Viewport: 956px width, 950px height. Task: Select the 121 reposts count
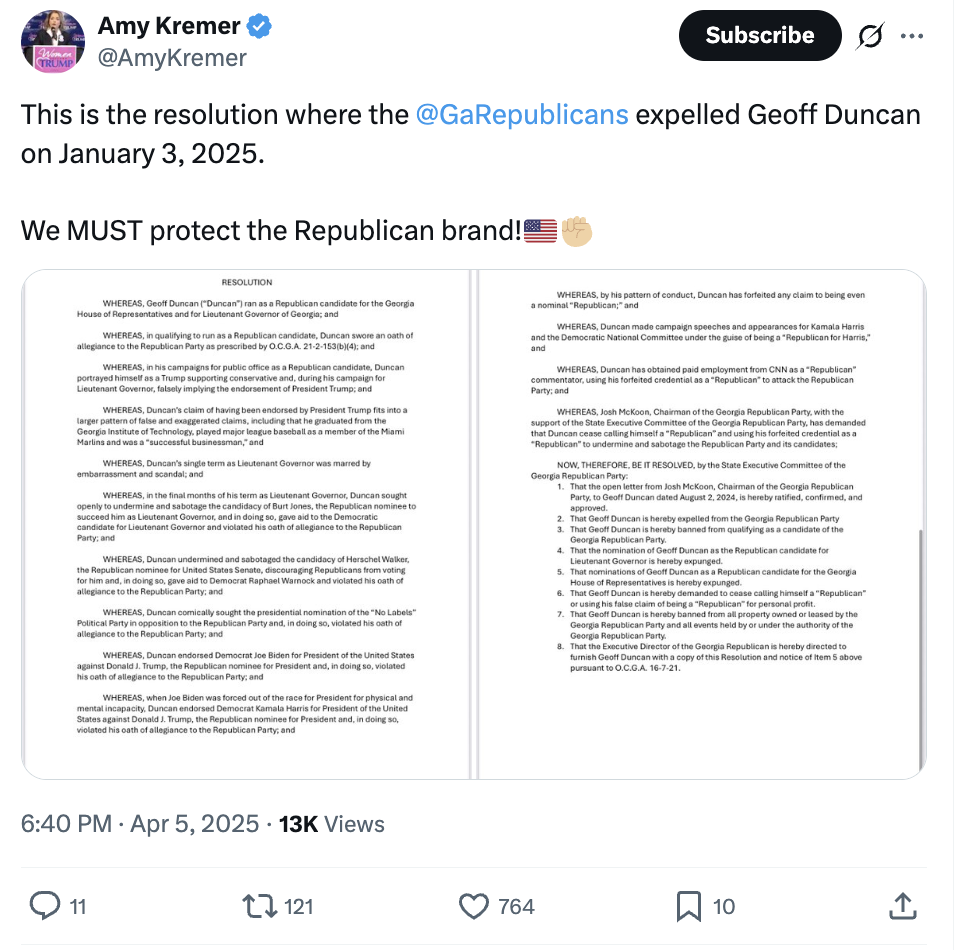(x=298, y=907)
